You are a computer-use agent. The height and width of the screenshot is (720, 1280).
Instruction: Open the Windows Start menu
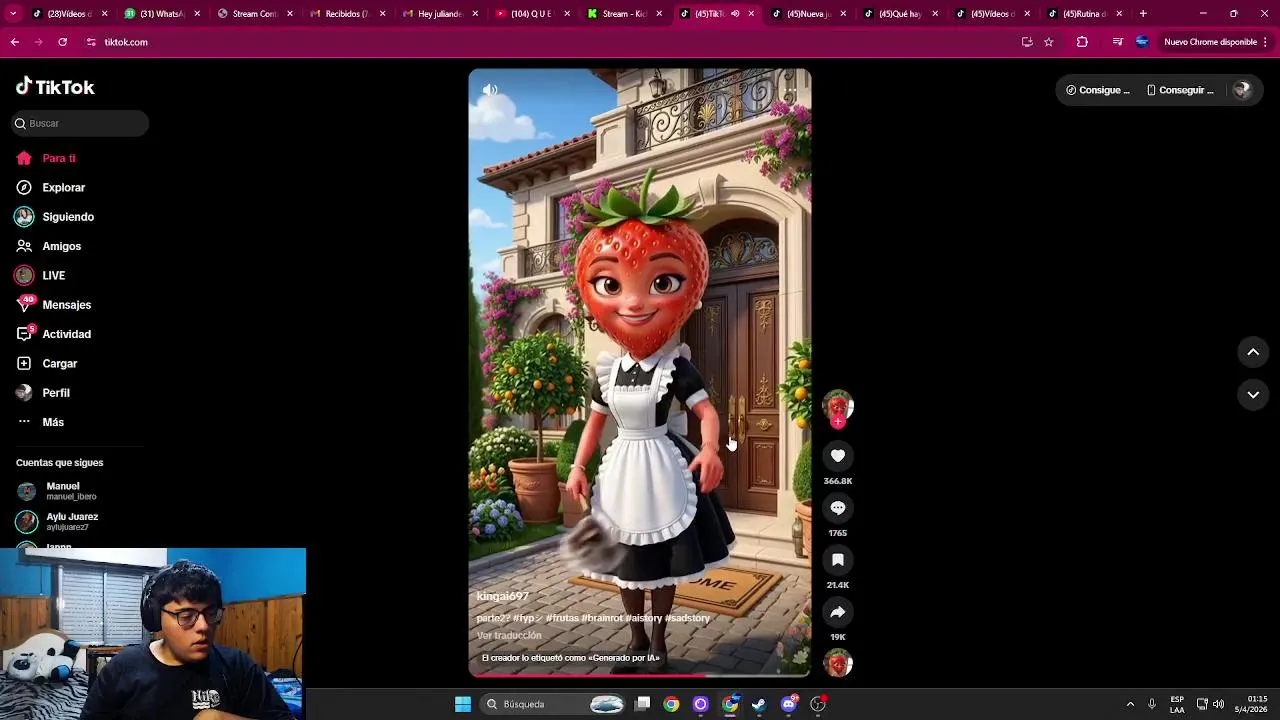[463, 704]
